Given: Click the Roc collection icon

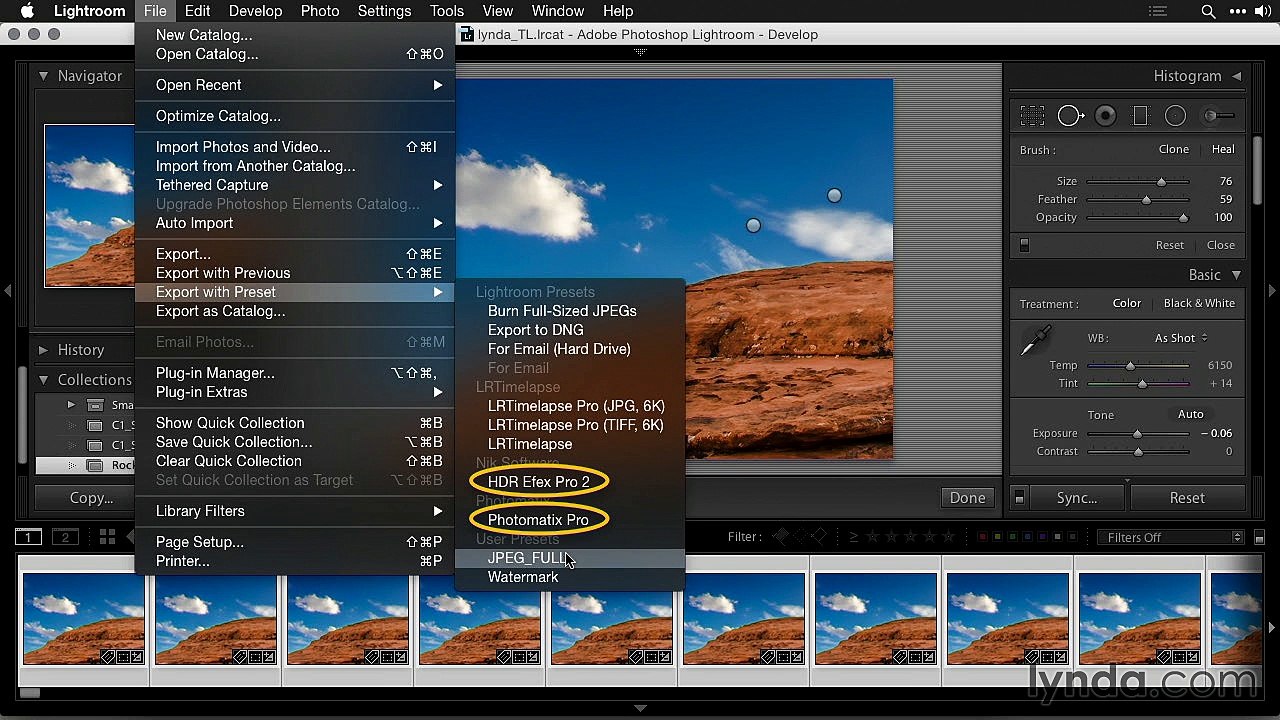Looking at the screenshot, I should point(95,465).
